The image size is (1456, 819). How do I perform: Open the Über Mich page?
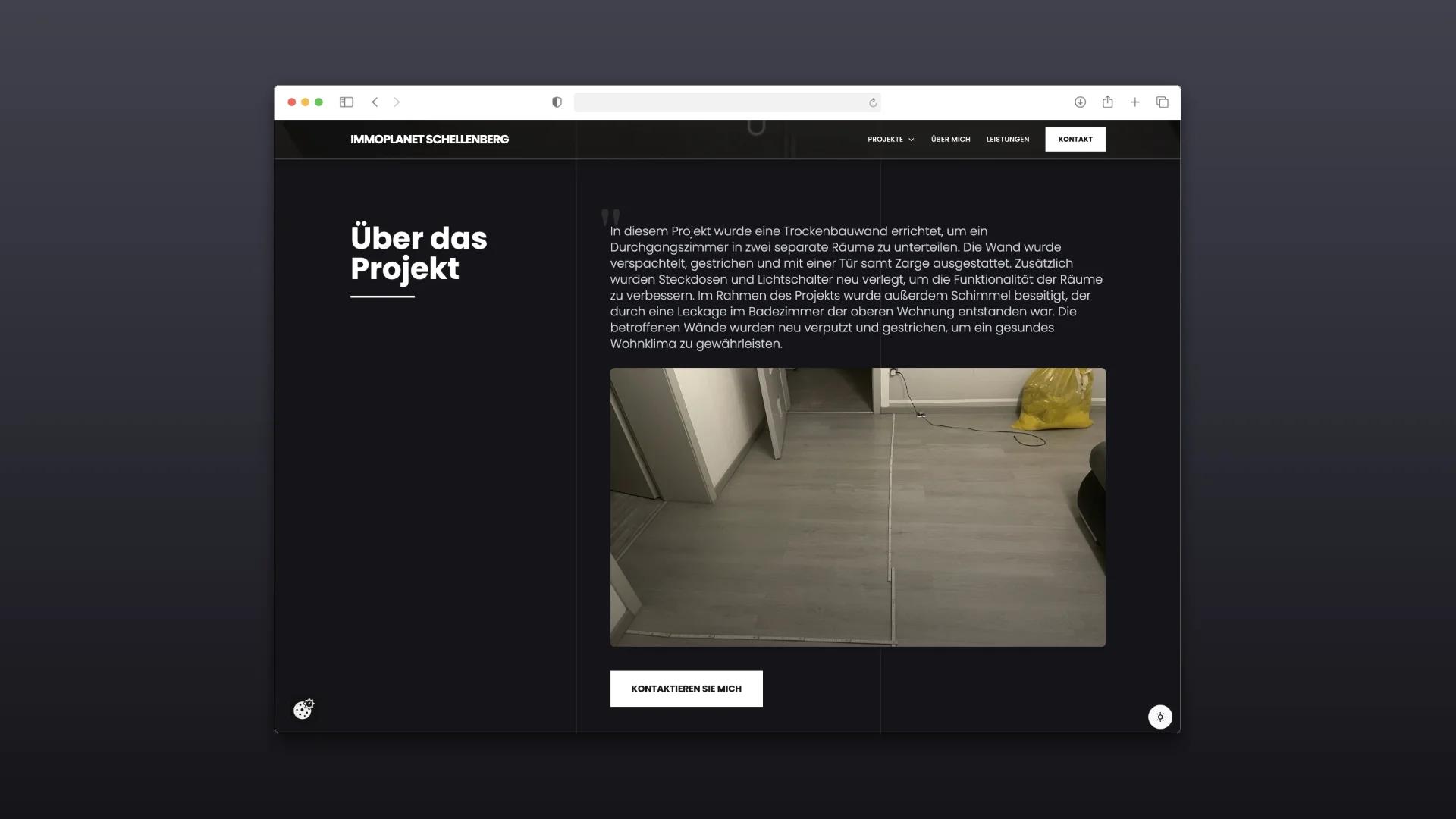tap(951, 140)
